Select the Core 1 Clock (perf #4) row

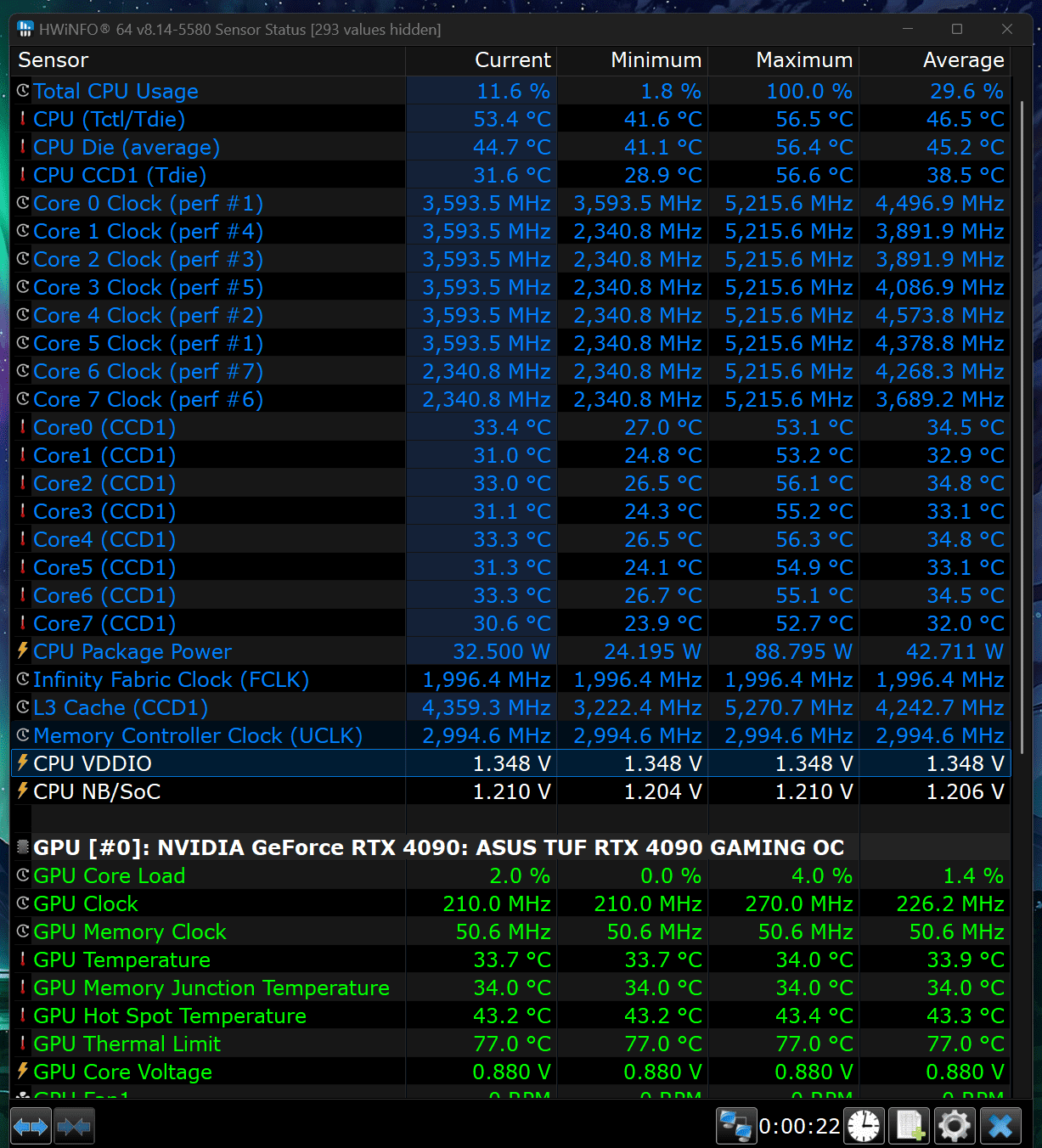pyautogui.click(x=510, y=231)
